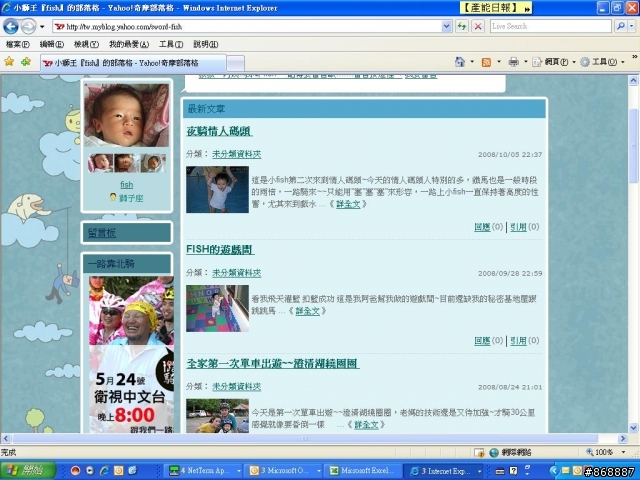Click the first small baby thumbnail
This screenshot has width=640, height=480.
(101, 163)
